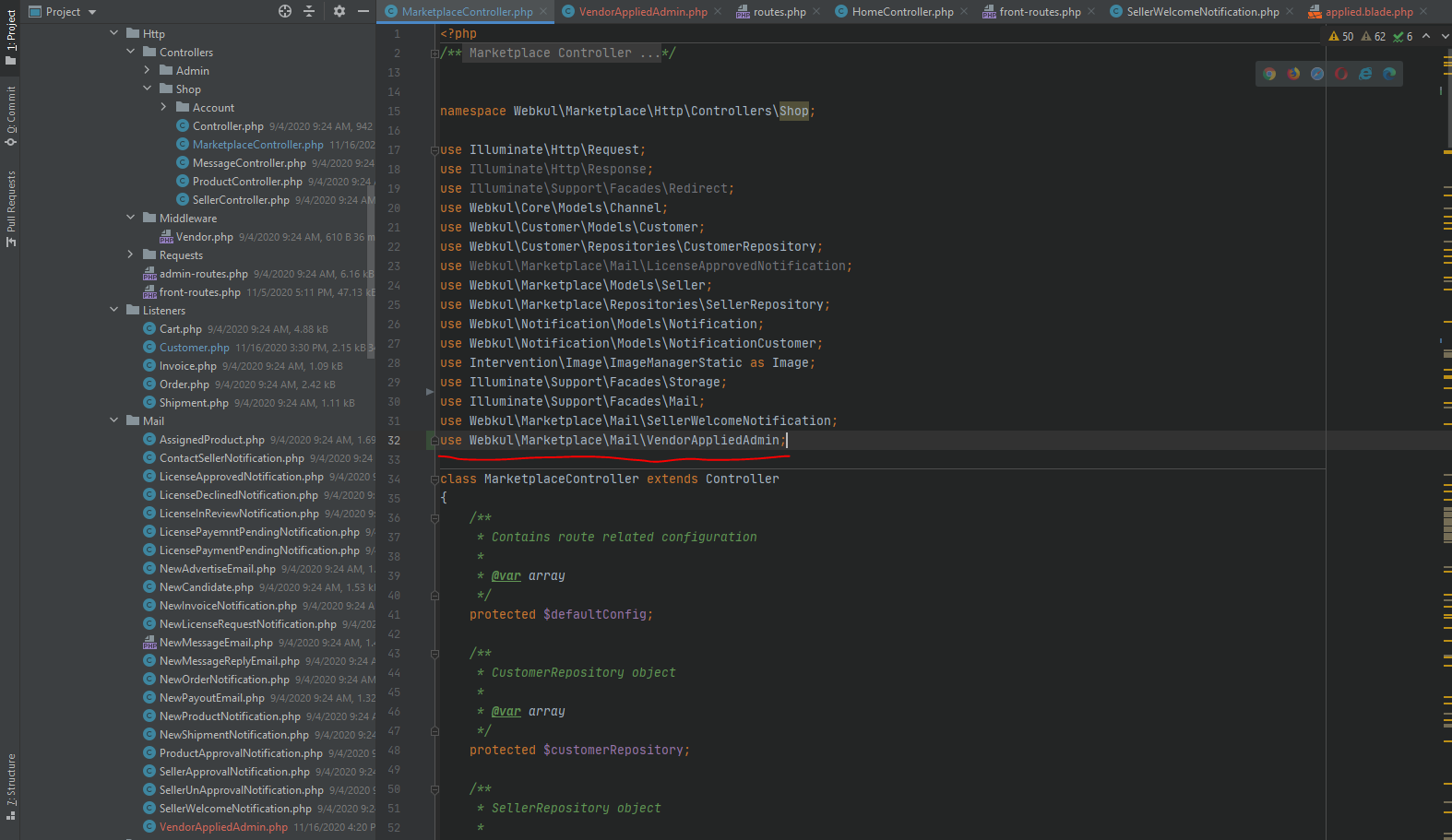Click the green typo count 6

pyautogui.click(x=1403, y=36)
